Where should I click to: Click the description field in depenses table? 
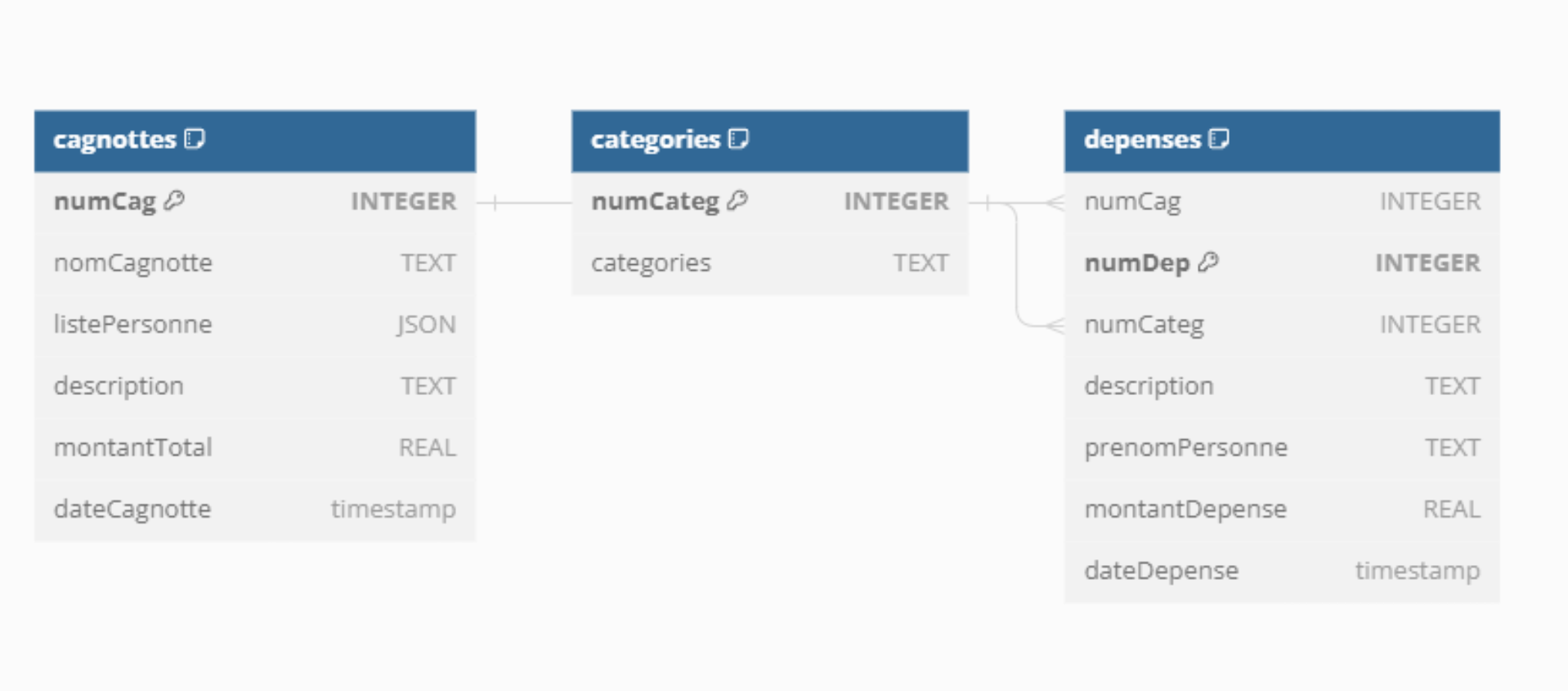(x=1281, y=386)
